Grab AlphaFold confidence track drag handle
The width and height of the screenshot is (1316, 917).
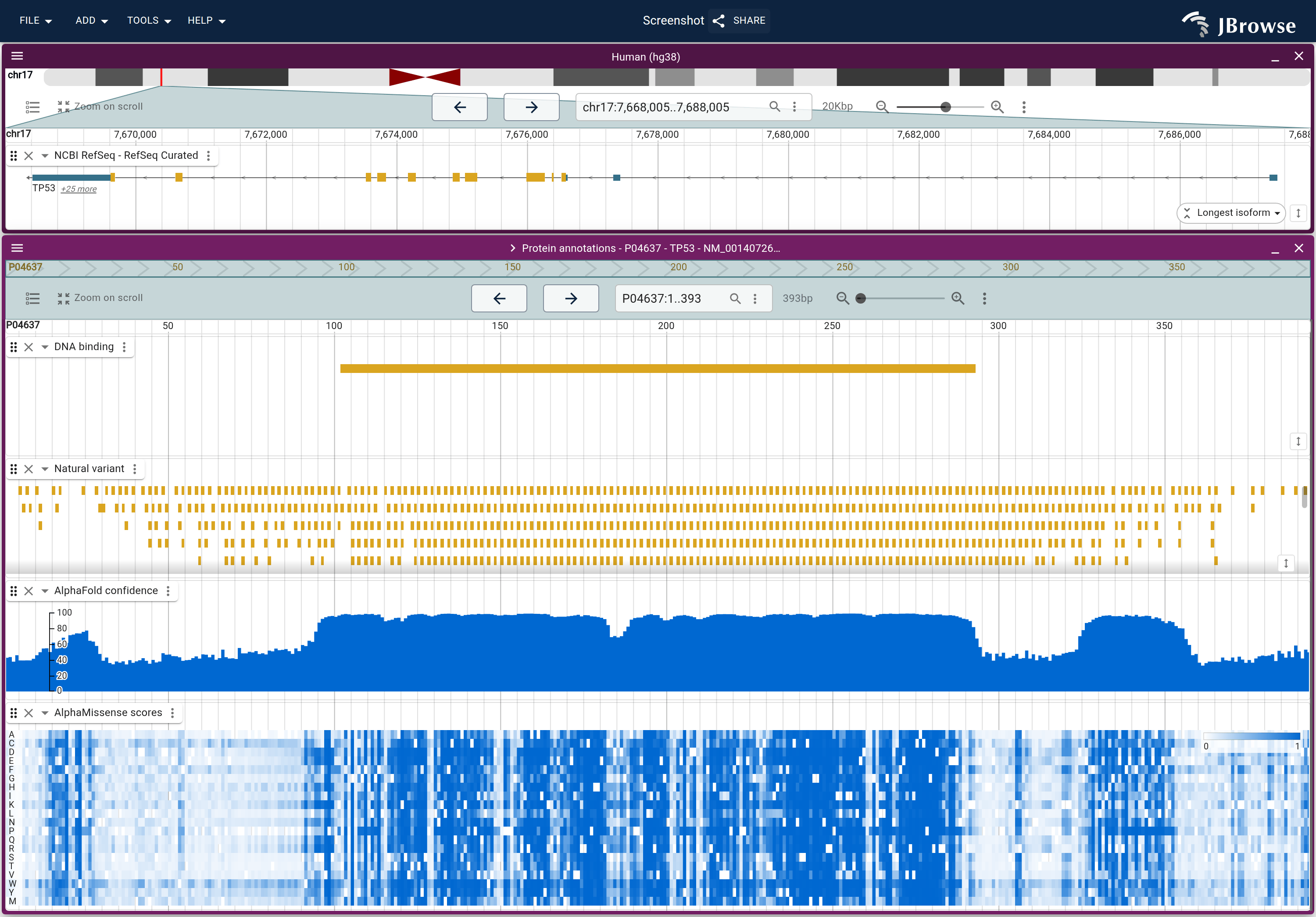(x=14, y=591)
